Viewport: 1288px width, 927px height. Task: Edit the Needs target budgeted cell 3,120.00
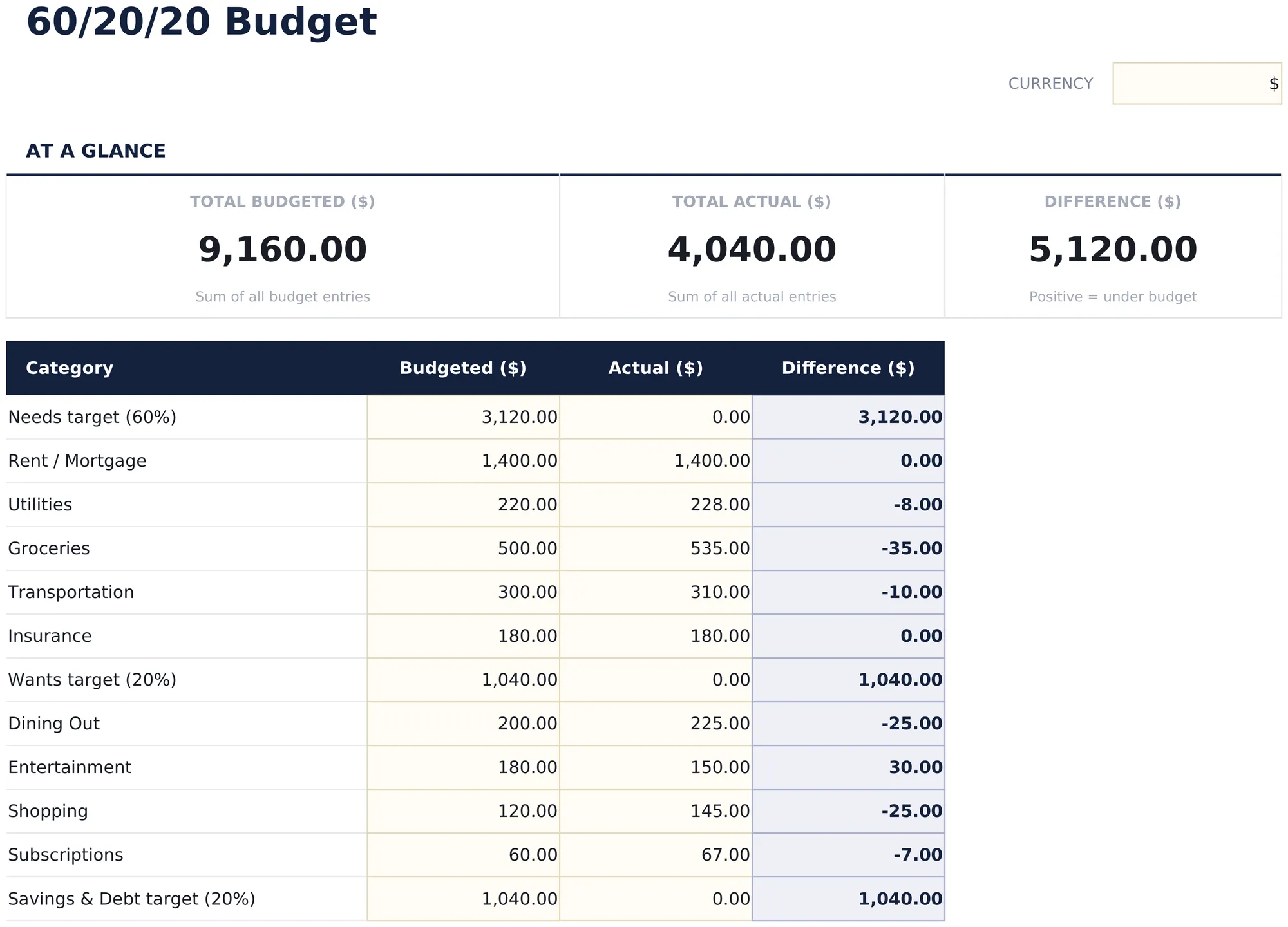click(463, 417)
